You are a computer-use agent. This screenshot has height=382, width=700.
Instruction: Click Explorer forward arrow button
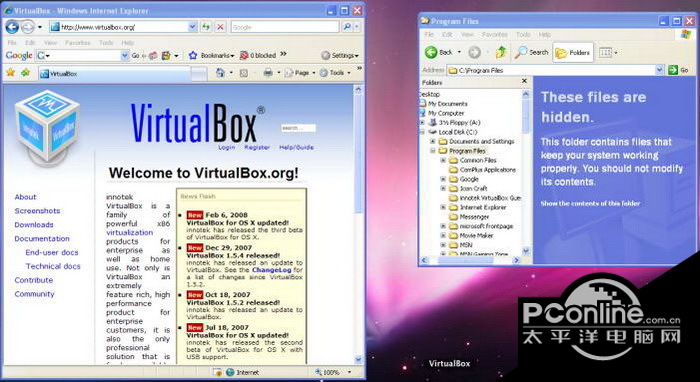click(x=475, y=53)
